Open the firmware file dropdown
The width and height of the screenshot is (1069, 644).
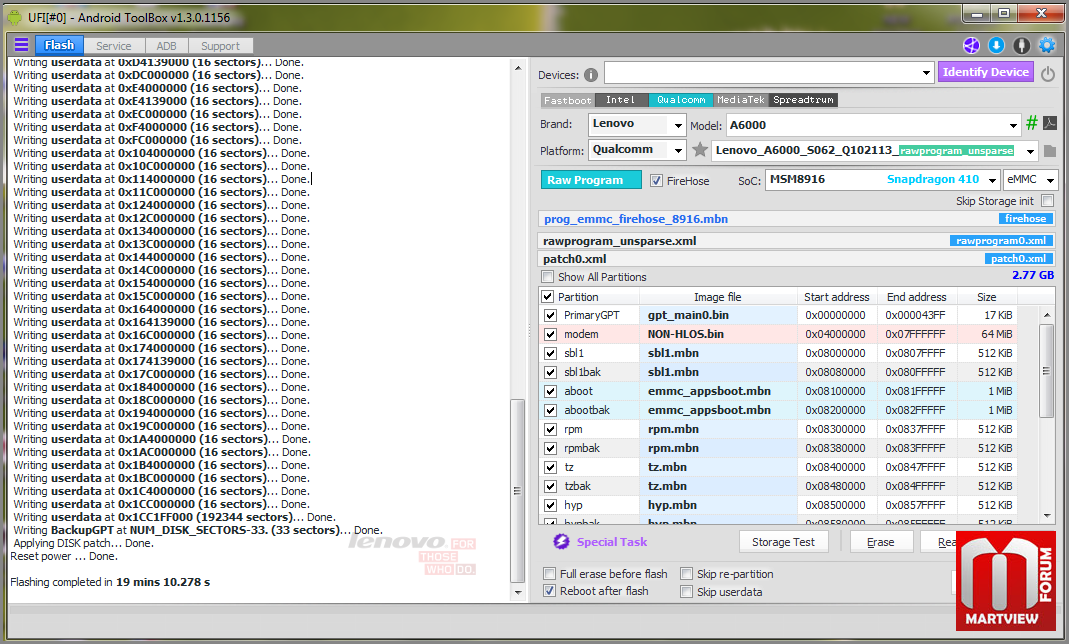(x=1030, y=151)
